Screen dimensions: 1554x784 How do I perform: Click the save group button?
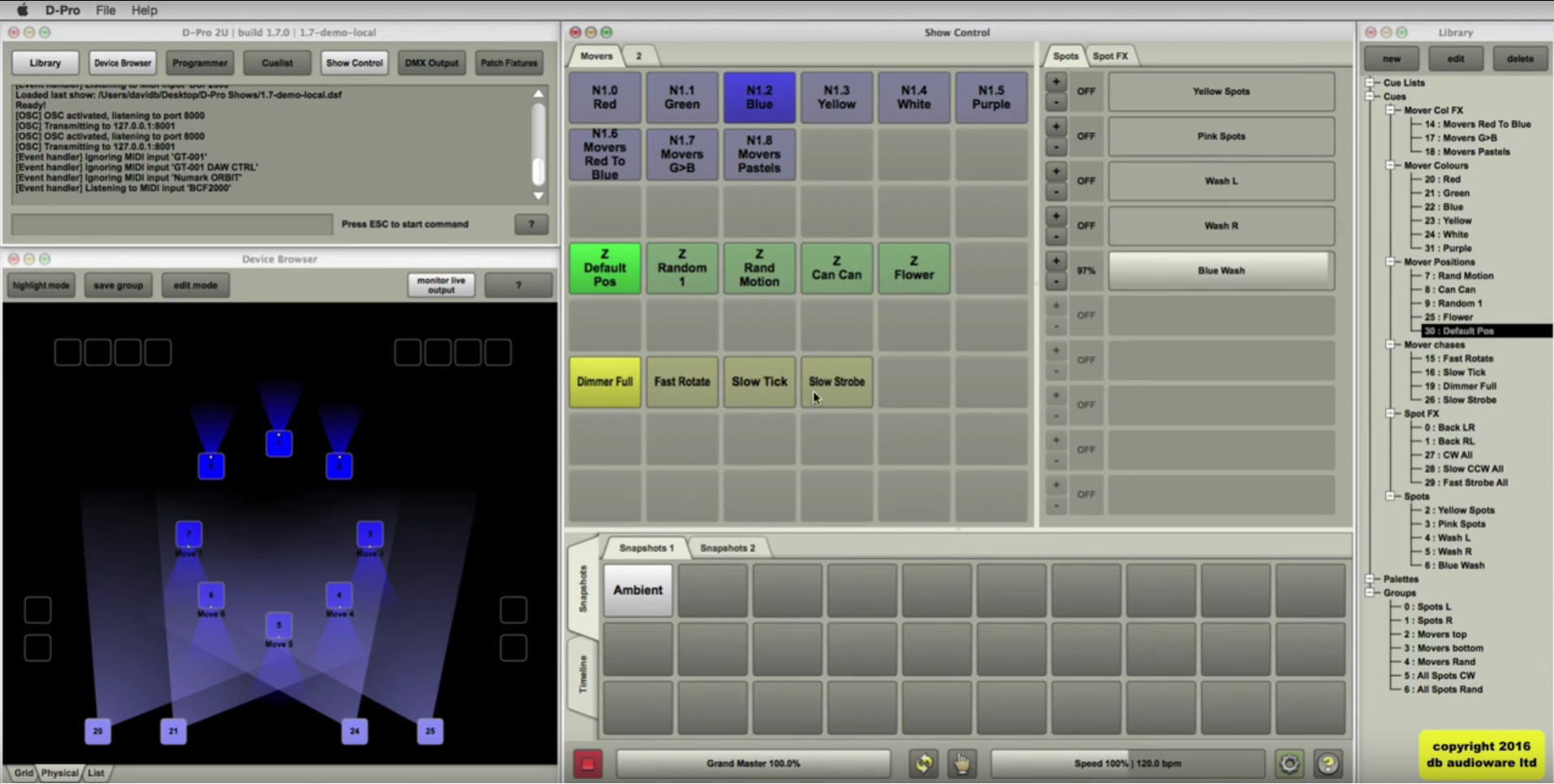pos(118,285)
